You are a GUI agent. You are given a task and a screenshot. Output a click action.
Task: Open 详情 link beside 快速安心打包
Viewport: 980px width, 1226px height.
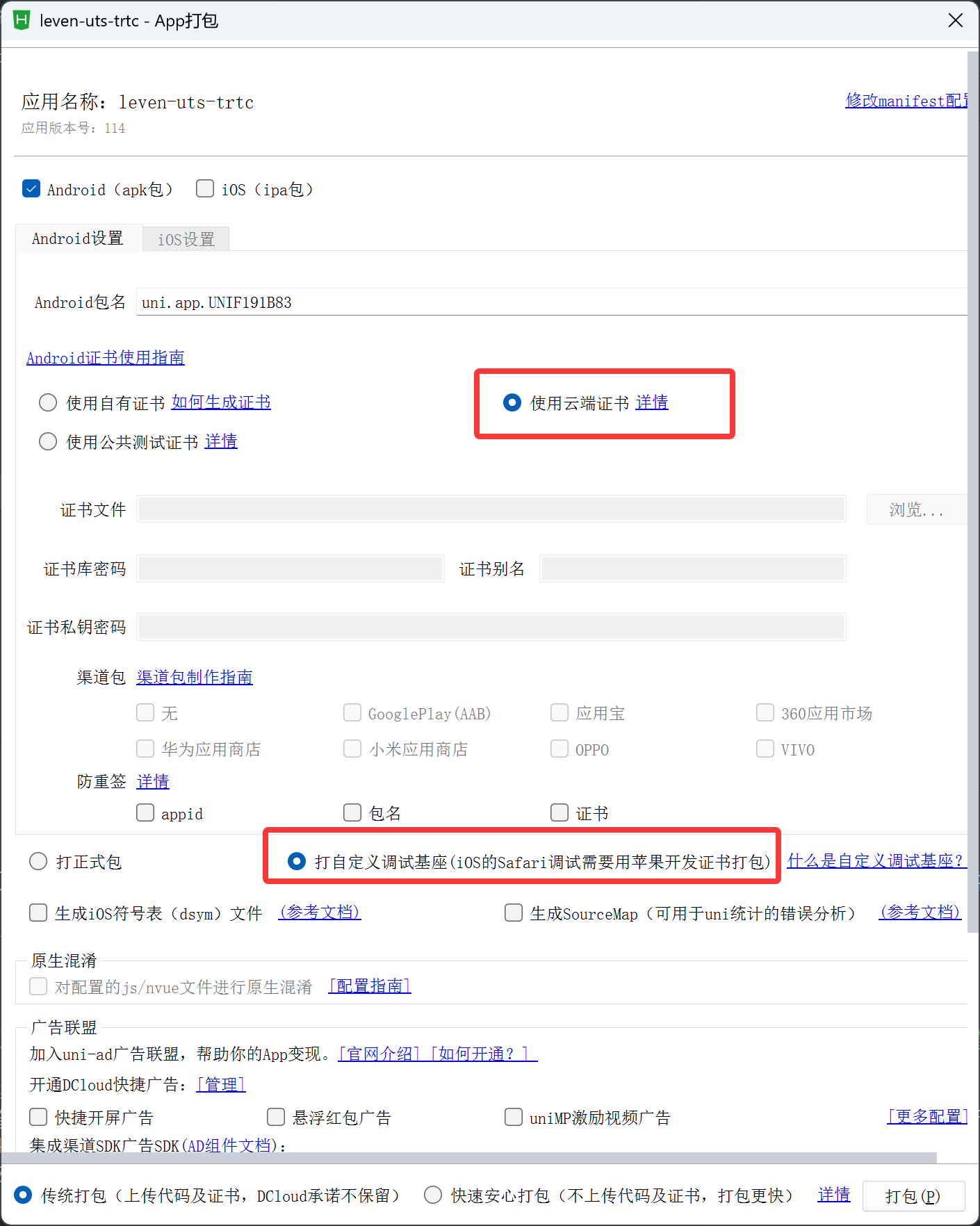pyautogui.click(x=834, y=1195)
